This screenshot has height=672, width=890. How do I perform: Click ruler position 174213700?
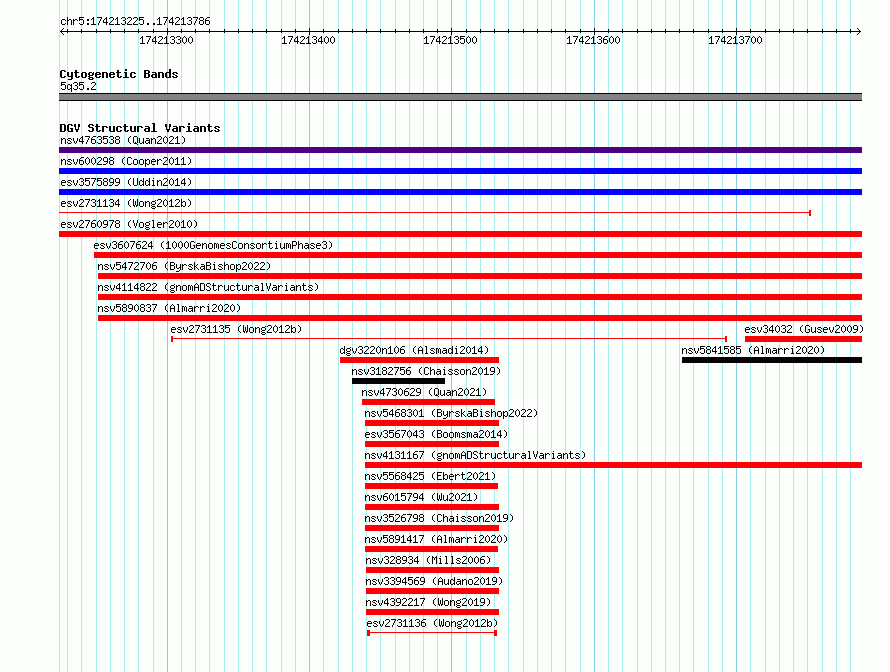[x=735, y=40]
